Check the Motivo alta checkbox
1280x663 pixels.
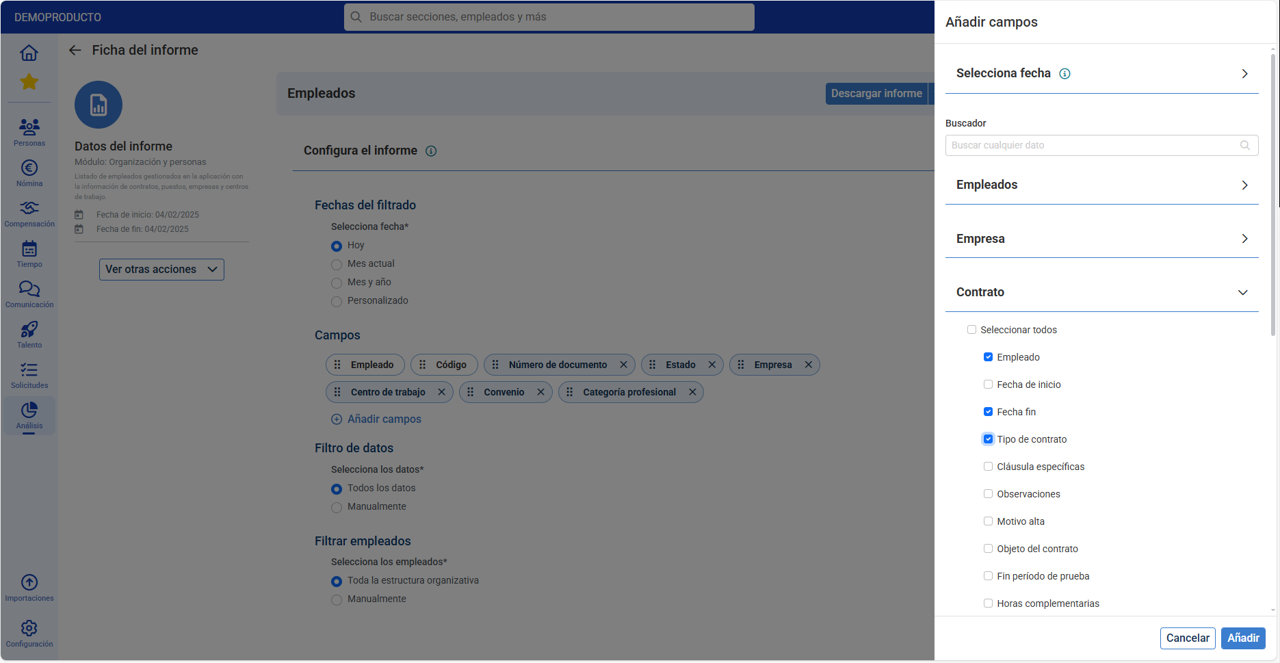pos(988,521)
